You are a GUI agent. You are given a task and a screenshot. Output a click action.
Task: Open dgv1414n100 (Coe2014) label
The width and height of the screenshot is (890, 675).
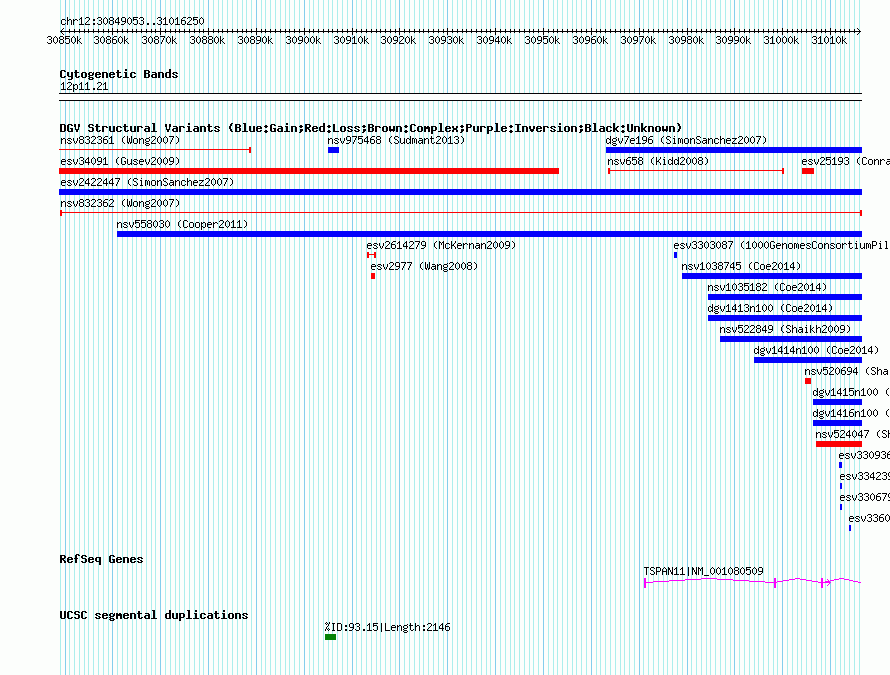point(816,350)
